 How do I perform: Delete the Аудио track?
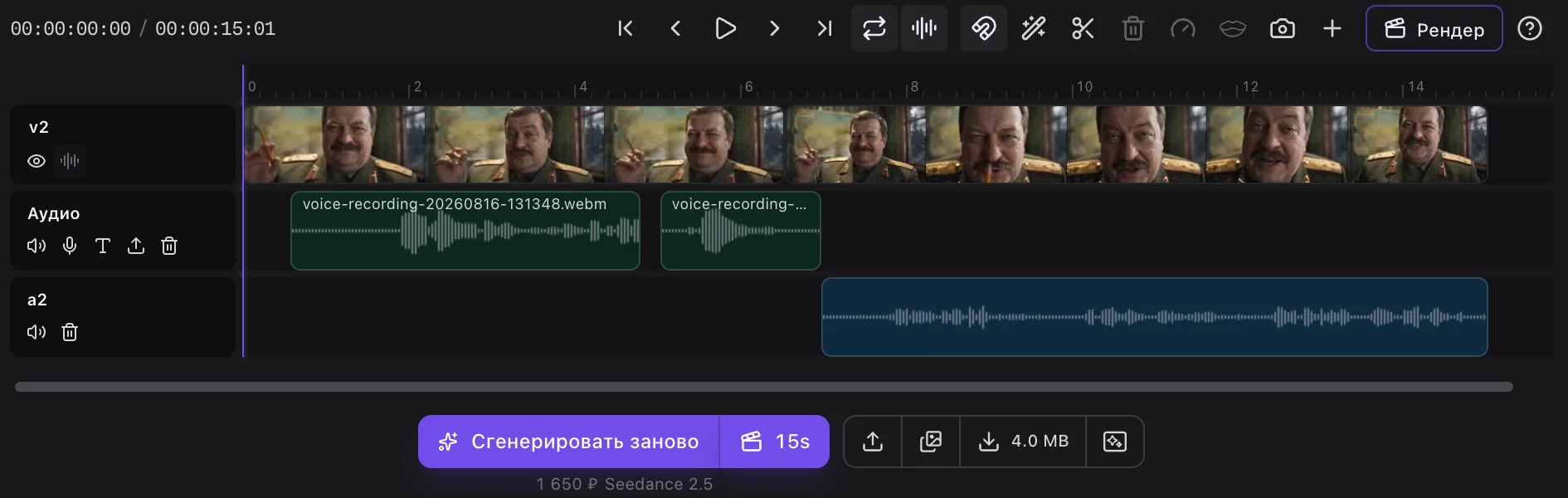[169, 246]
